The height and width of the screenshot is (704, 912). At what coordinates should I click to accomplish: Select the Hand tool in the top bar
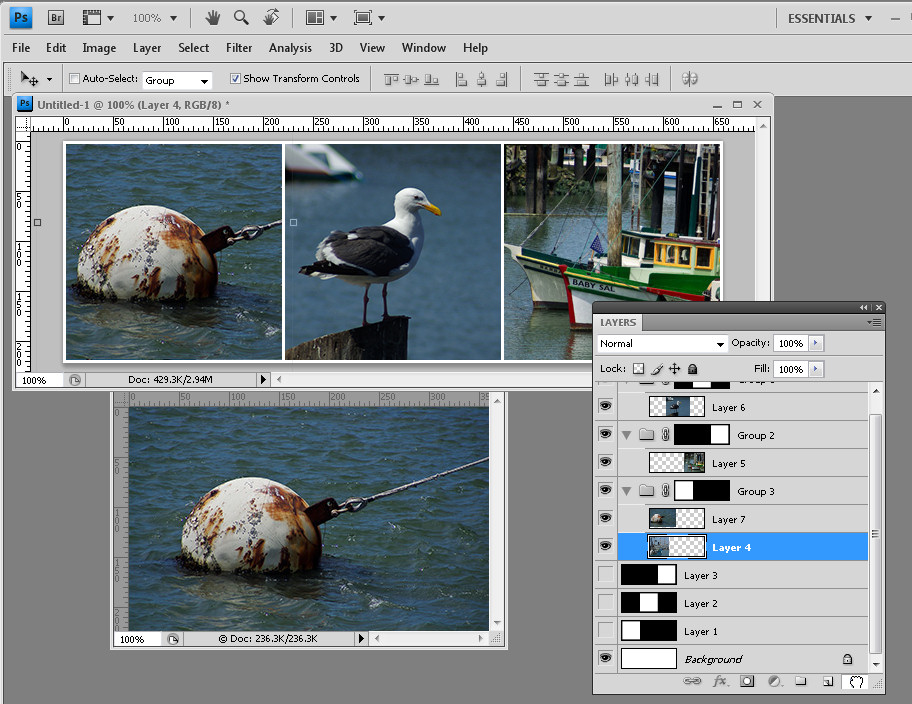(213, 18)
